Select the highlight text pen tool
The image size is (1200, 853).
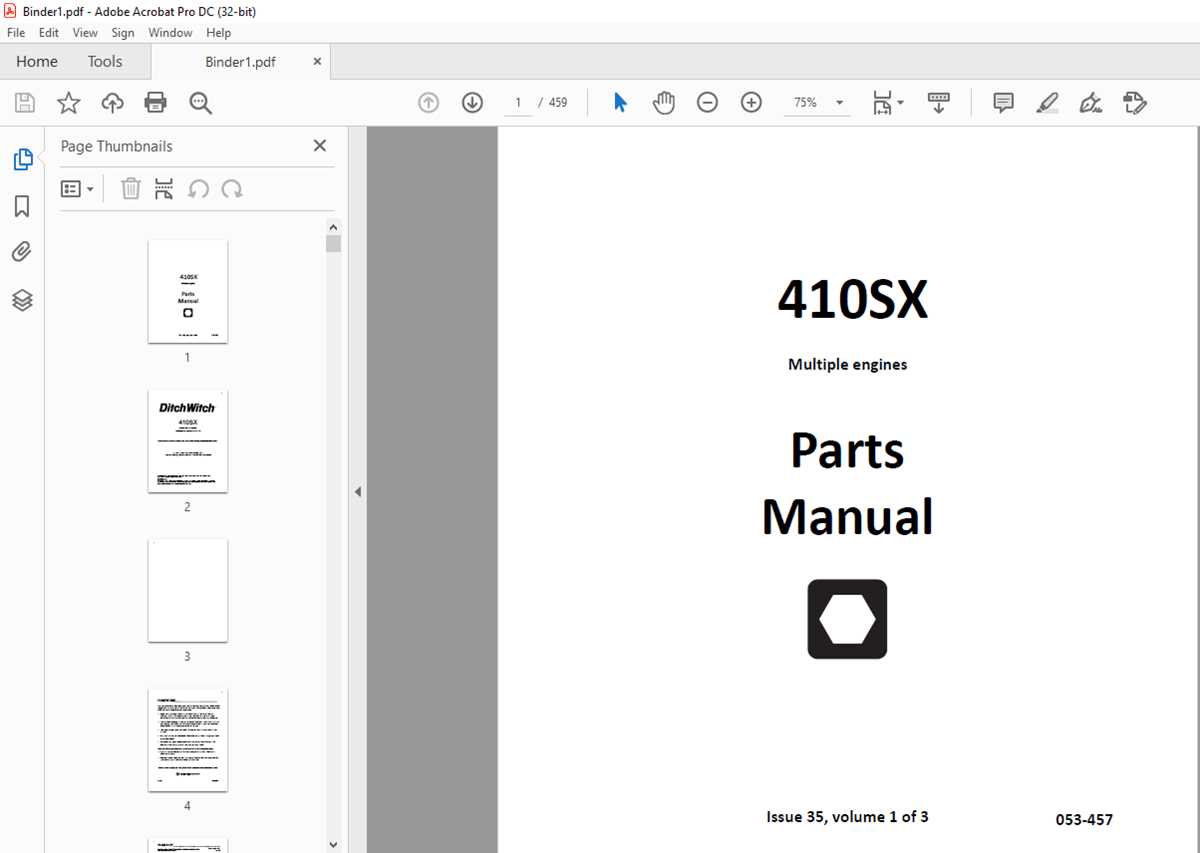tap(1047, 103)
